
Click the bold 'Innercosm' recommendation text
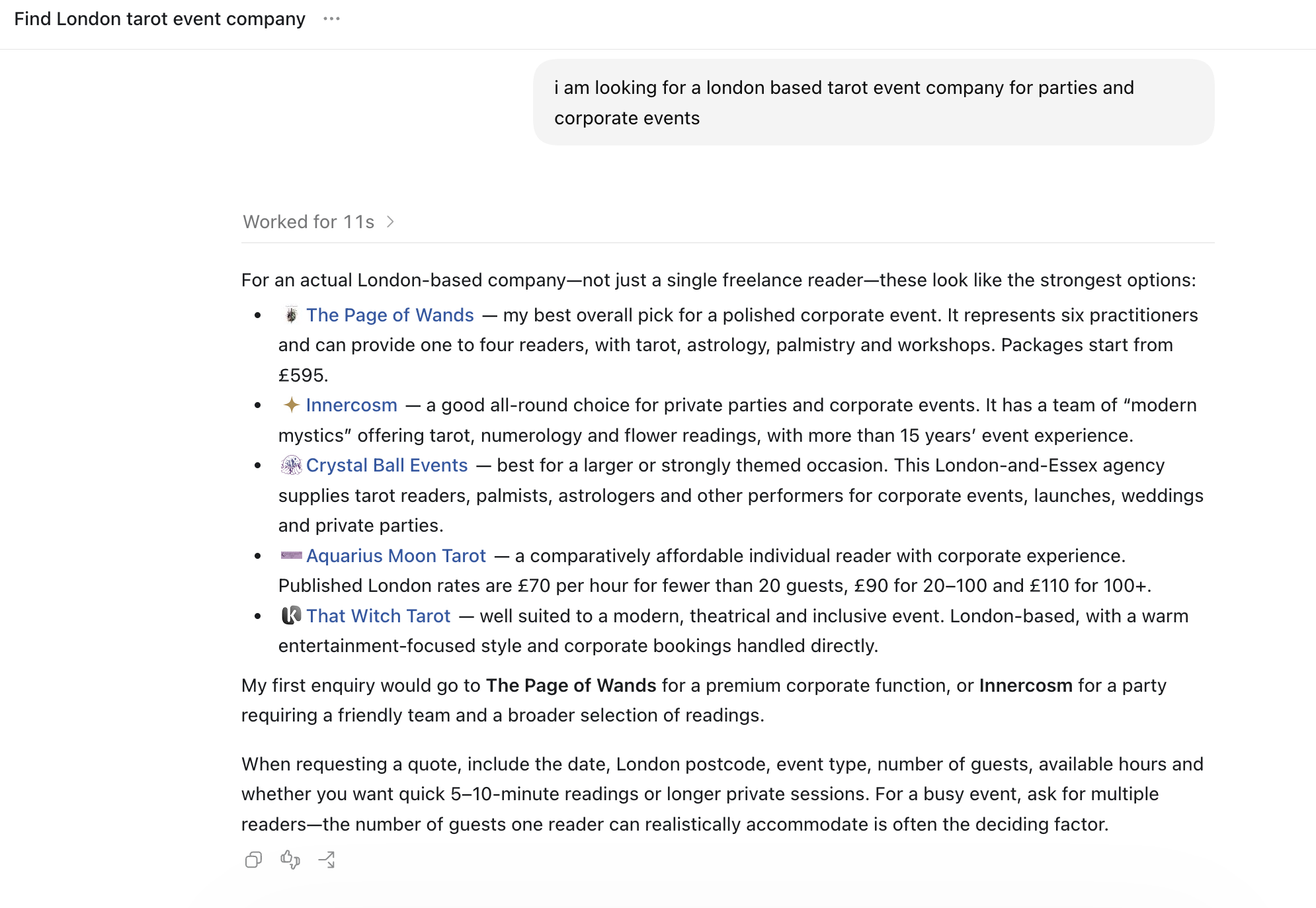[1026, 685]
